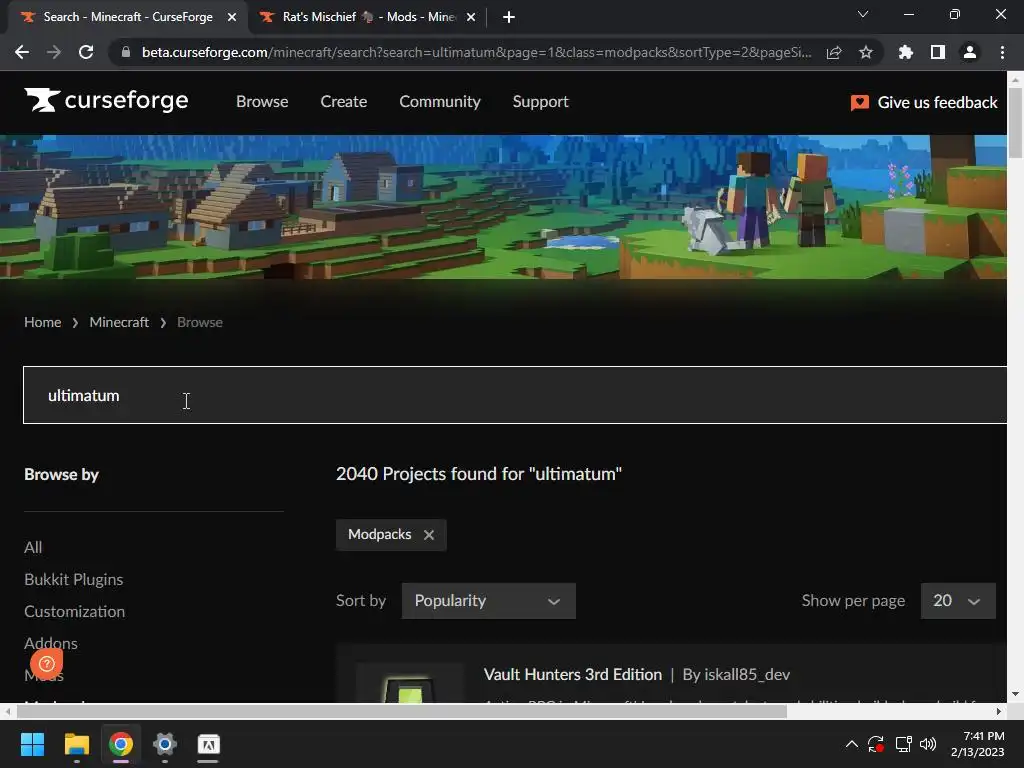
Task: Open the Sort by Popularity dropdown
Action: [x=488, y=601]
